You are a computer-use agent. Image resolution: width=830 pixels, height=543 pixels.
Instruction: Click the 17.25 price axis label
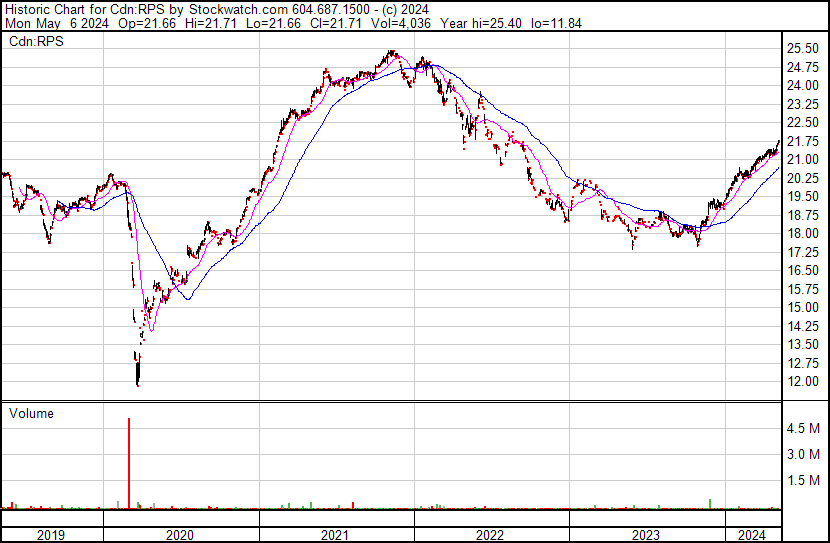click(x=803, y=252)
